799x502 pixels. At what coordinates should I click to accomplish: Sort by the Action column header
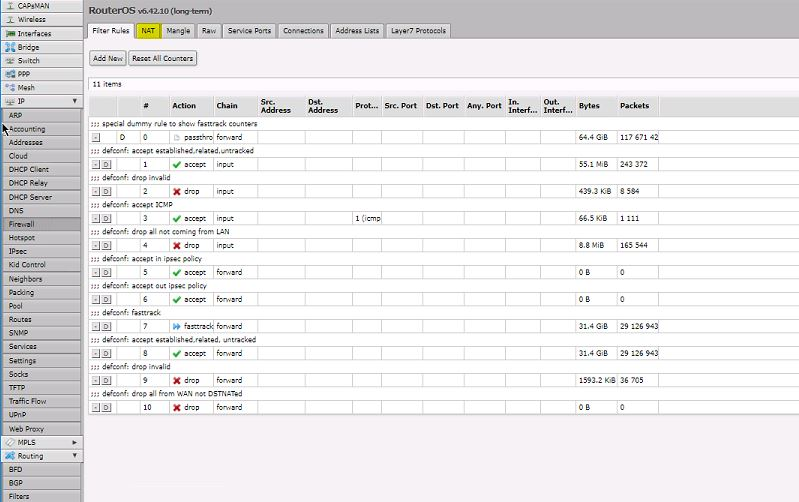click(191, 106)
